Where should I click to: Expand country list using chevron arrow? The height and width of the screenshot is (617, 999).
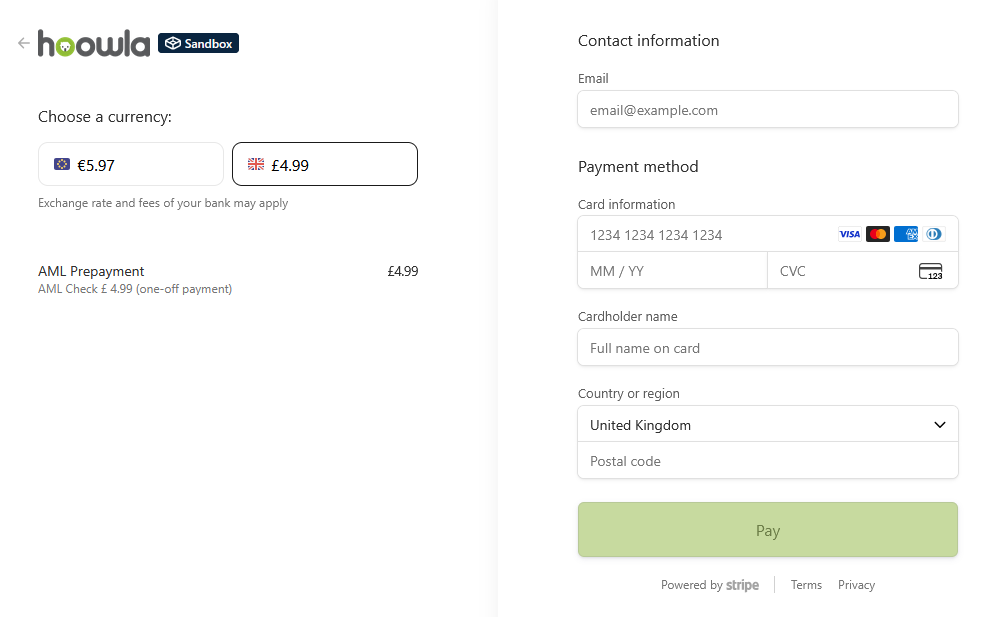tap(939, 424)
